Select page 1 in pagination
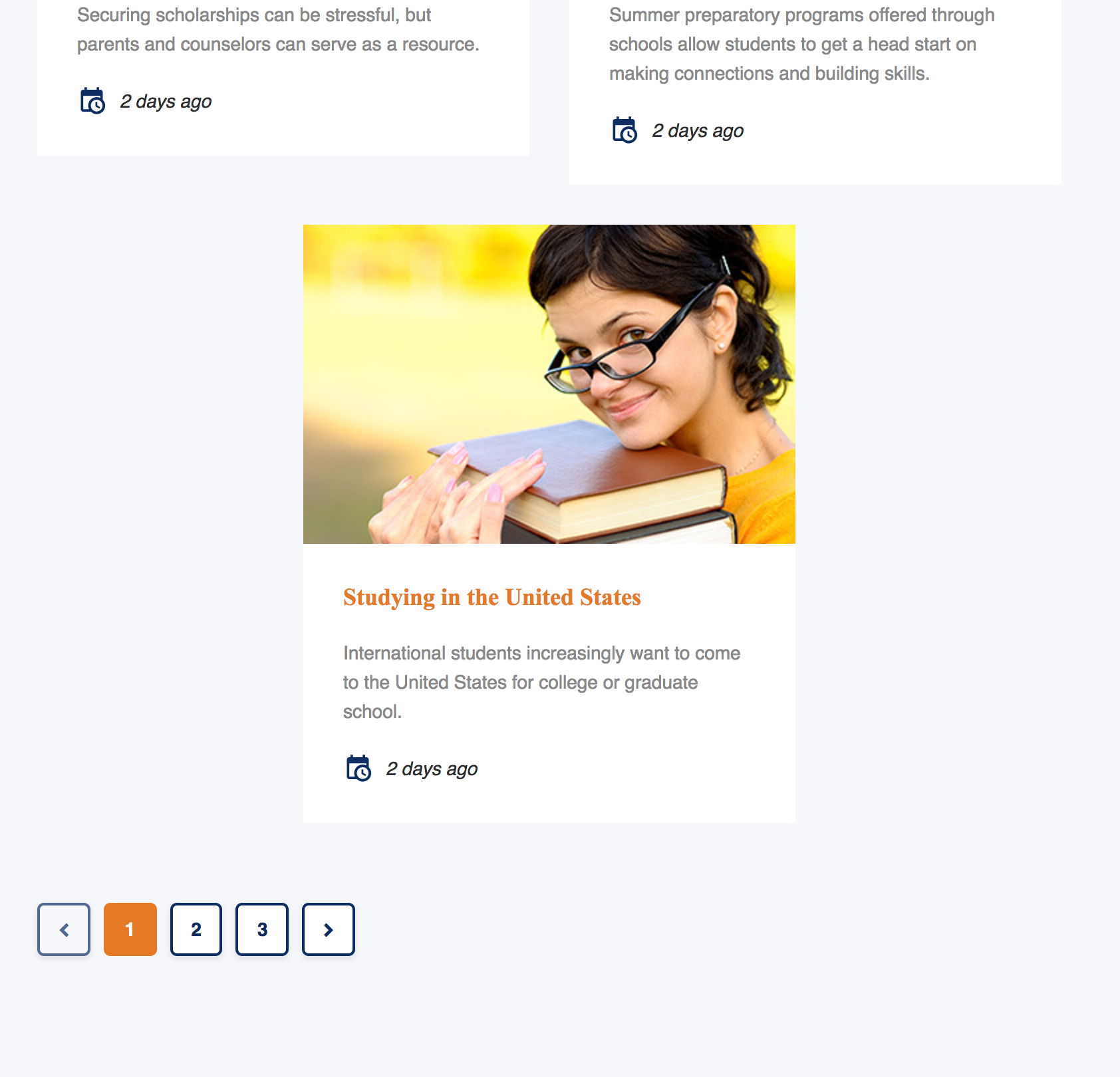The height and width of the screenshot is (1077, 1120). coord(130,929)
